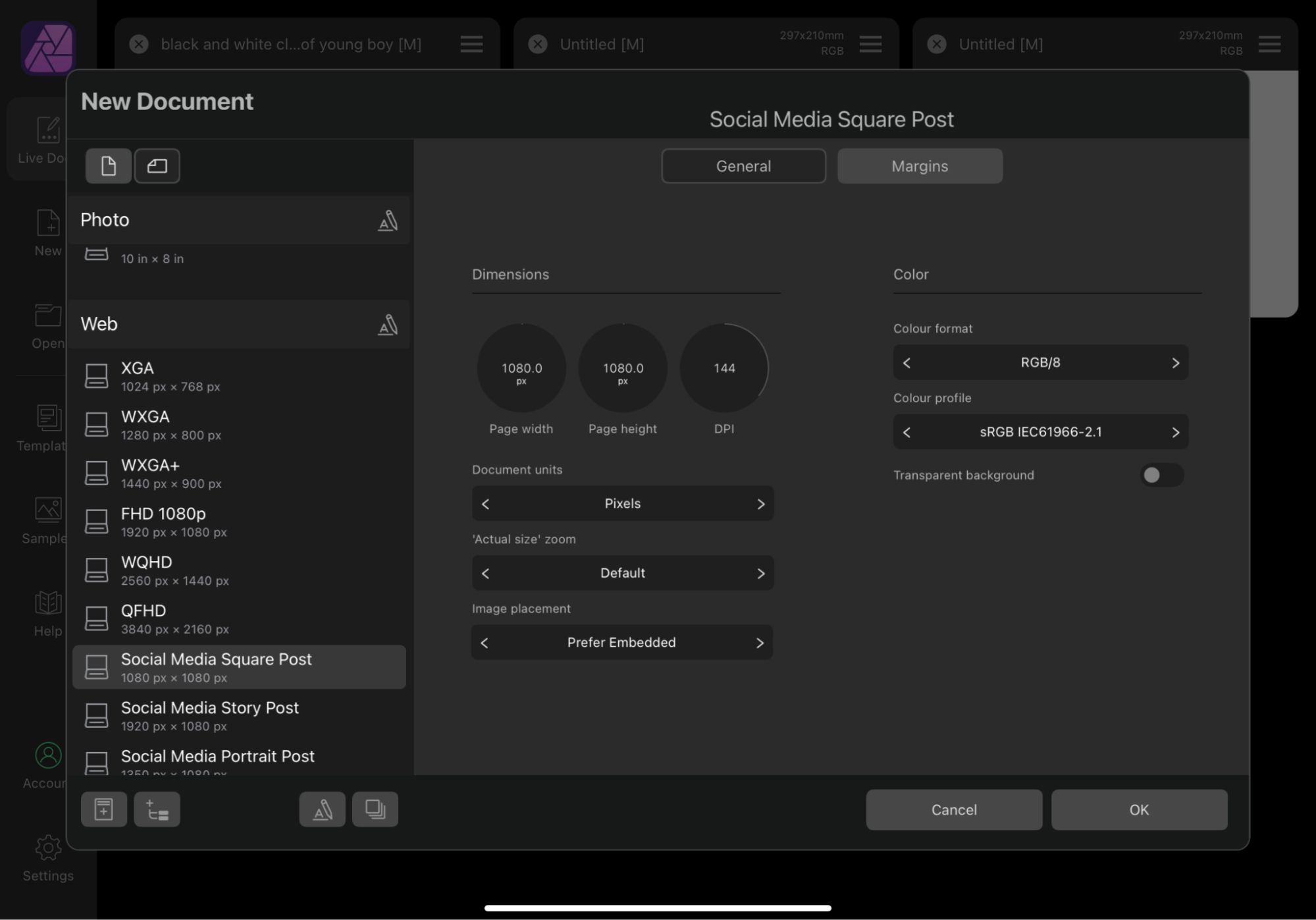Previous Colour format option arrow
This screenshot has width=1316, height=920.
coord(907,363)
